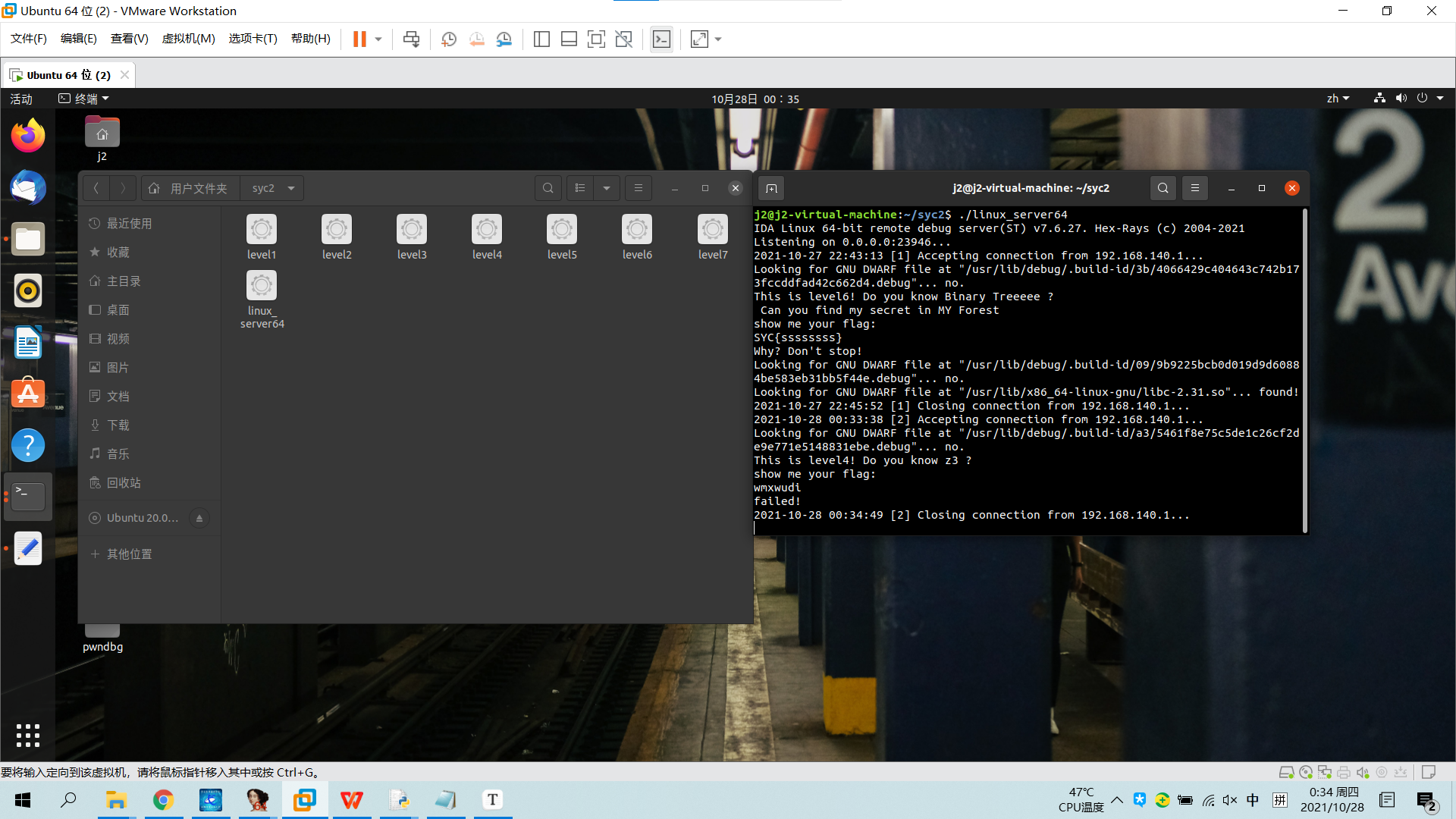
Task: Open Rhythmbox music player in dock
Action: [28, 290]
